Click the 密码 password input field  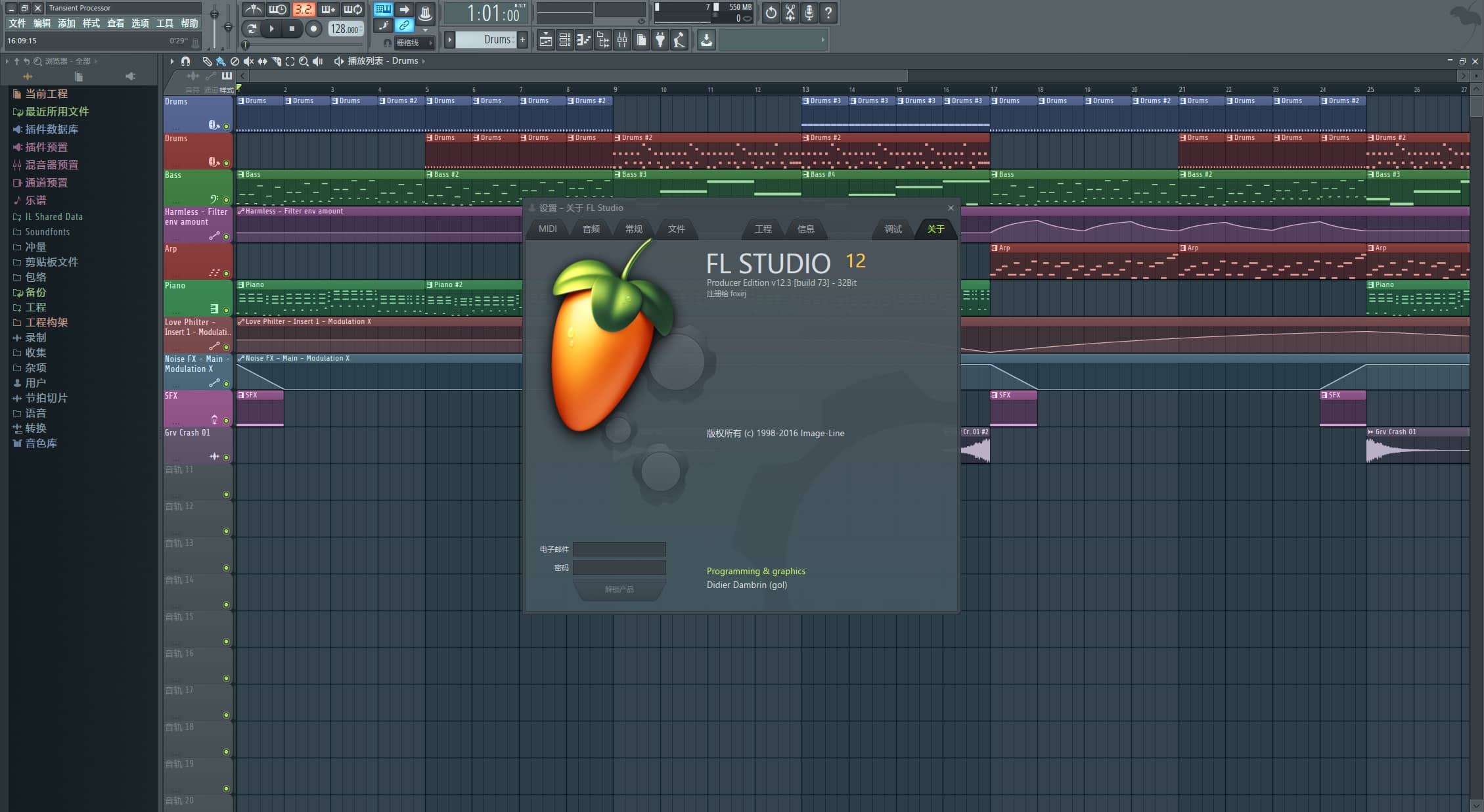[x=619, y=568]
